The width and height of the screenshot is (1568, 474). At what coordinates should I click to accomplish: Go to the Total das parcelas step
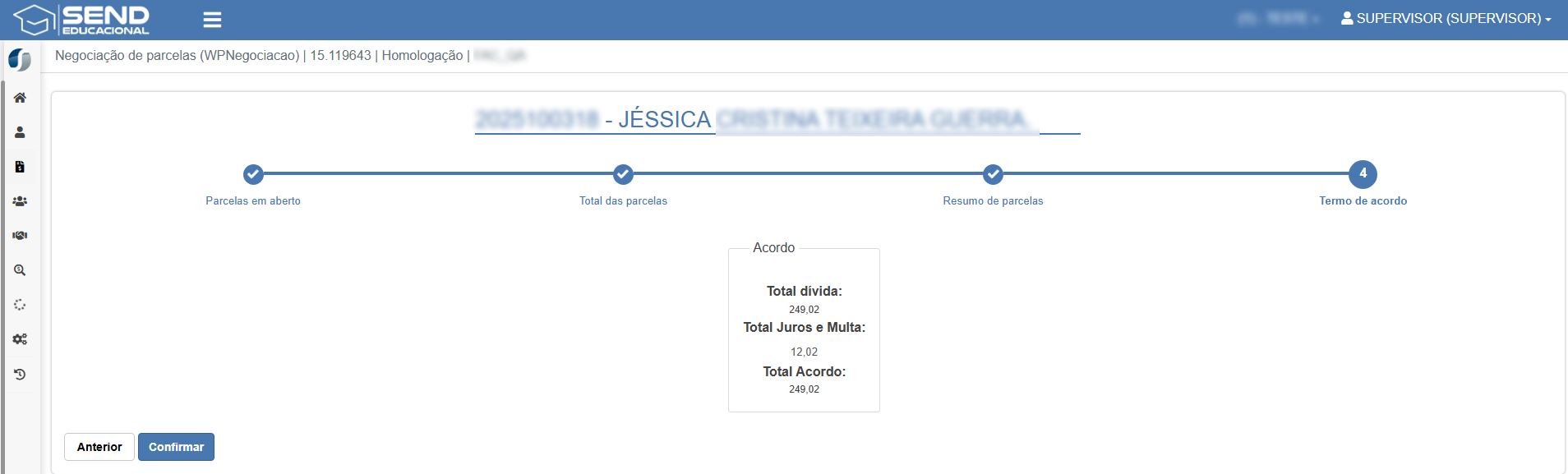pyautogui.click(x=623, y=174)
